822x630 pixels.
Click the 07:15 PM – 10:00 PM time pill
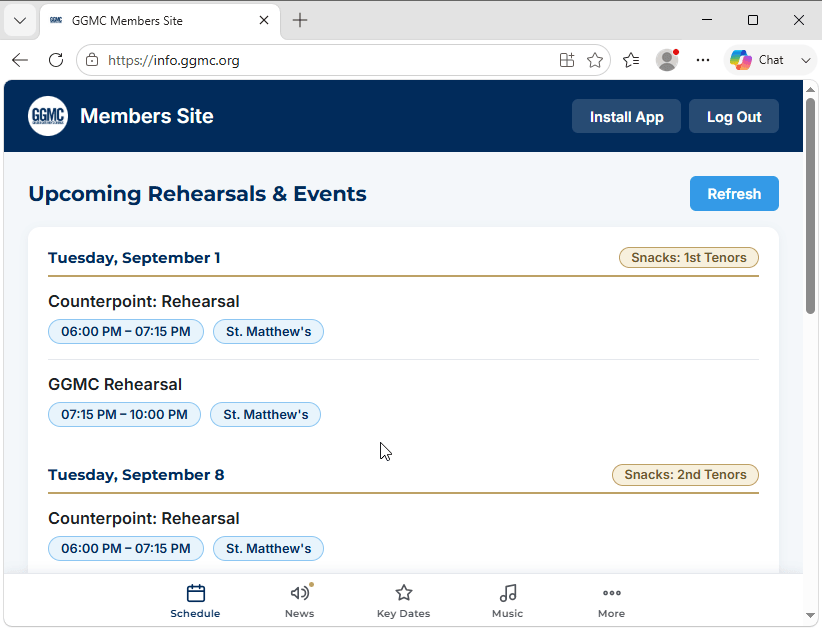click(x=124, y=415)
